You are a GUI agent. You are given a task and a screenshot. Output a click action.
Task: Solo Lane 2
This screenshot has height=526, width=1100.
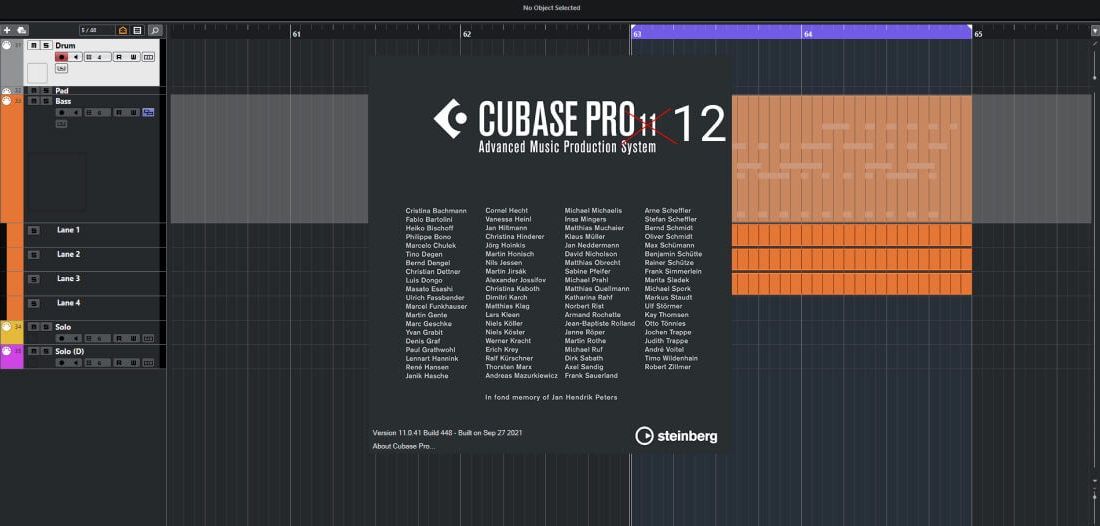coord(34,255)
